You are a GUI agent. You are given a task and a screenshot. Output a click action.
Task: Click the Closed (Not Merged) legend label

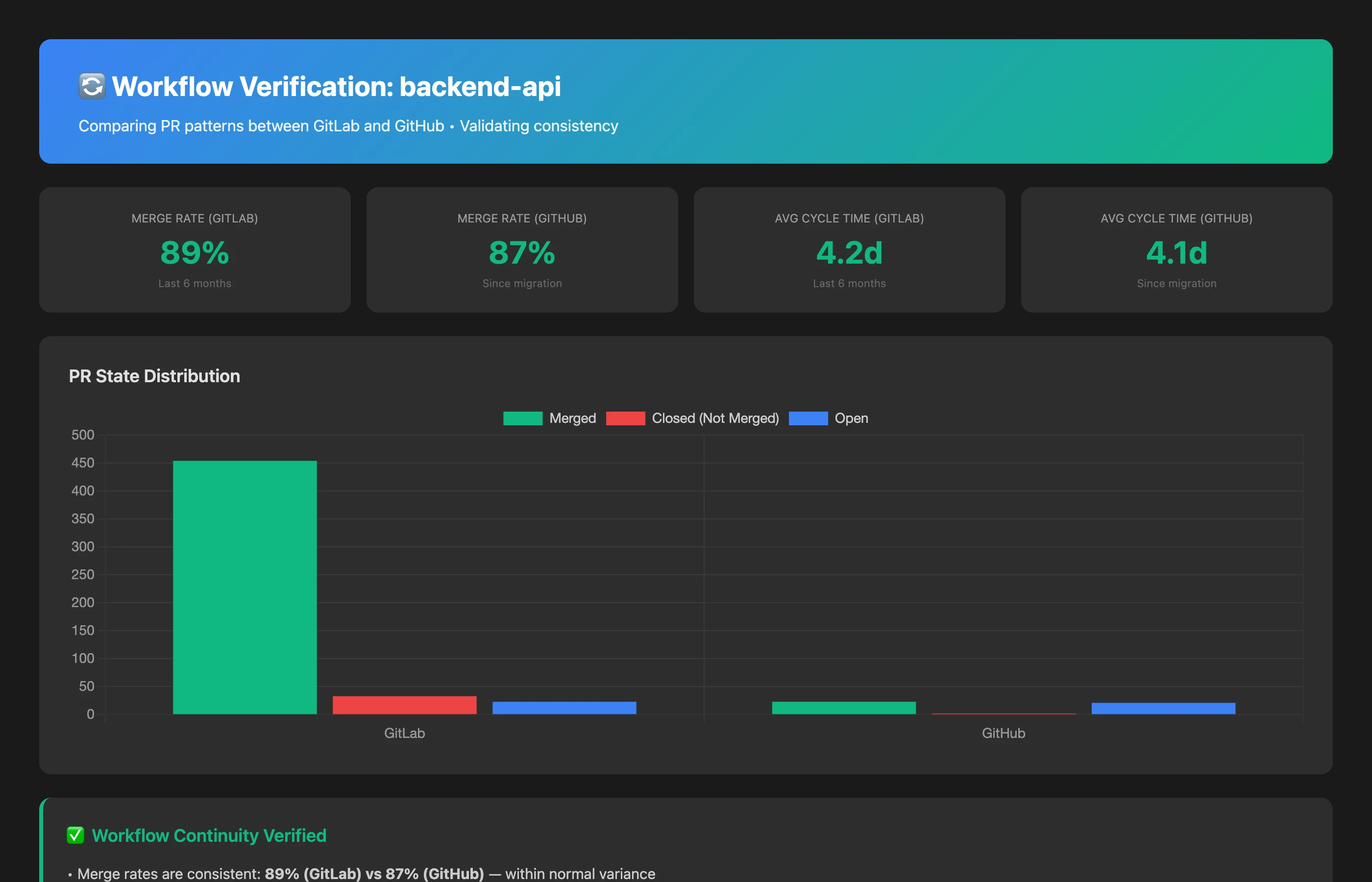point(715,418)
